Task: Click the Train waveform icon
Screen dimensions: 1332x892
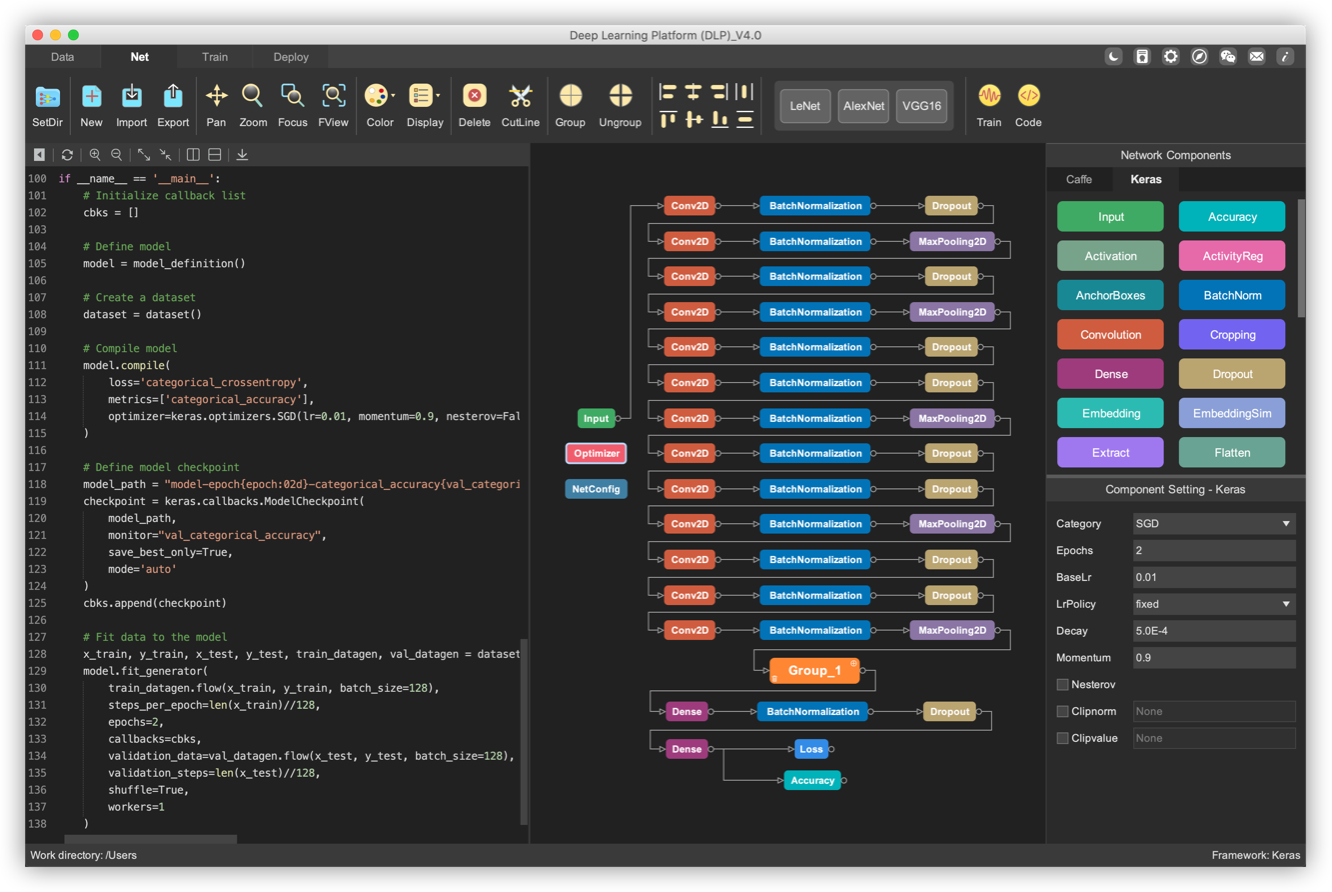Action: click(989, 96)
